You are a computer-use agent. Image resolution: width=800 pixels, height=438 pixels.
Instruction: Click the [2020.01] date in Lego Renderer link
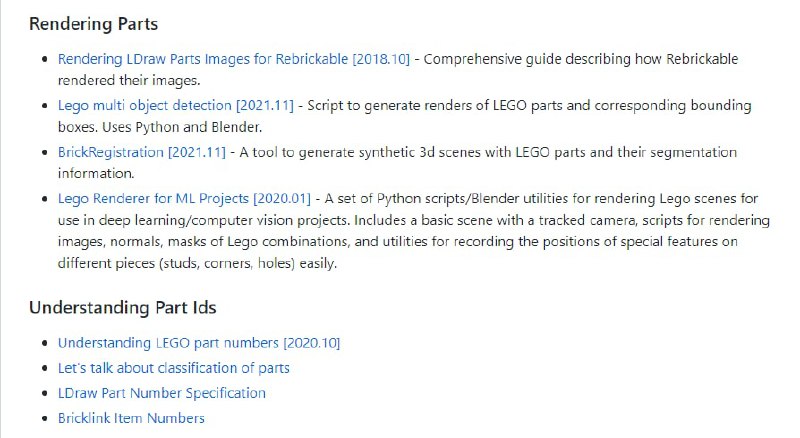282,199
